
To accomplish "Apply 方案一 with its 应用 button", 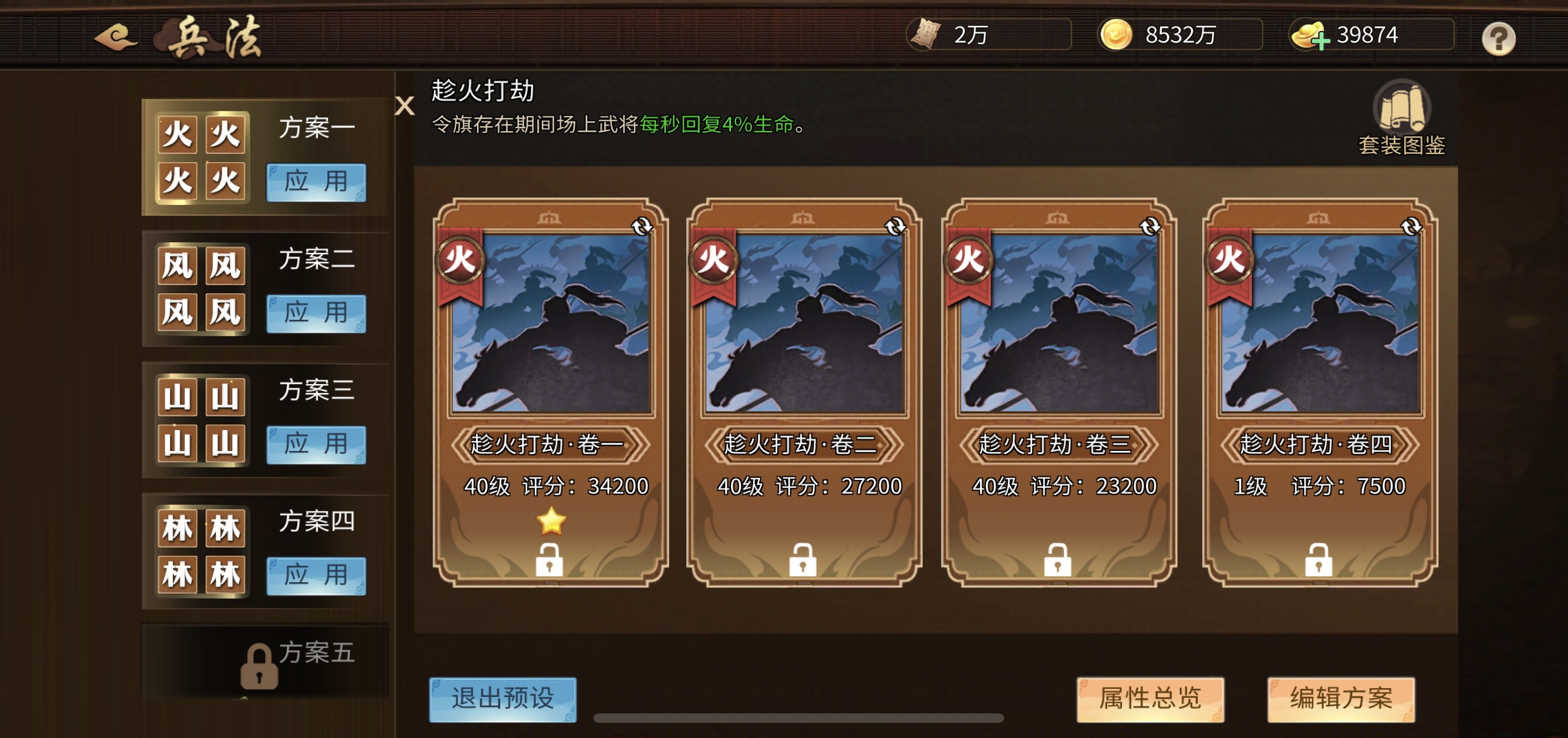I will point(316,182).
